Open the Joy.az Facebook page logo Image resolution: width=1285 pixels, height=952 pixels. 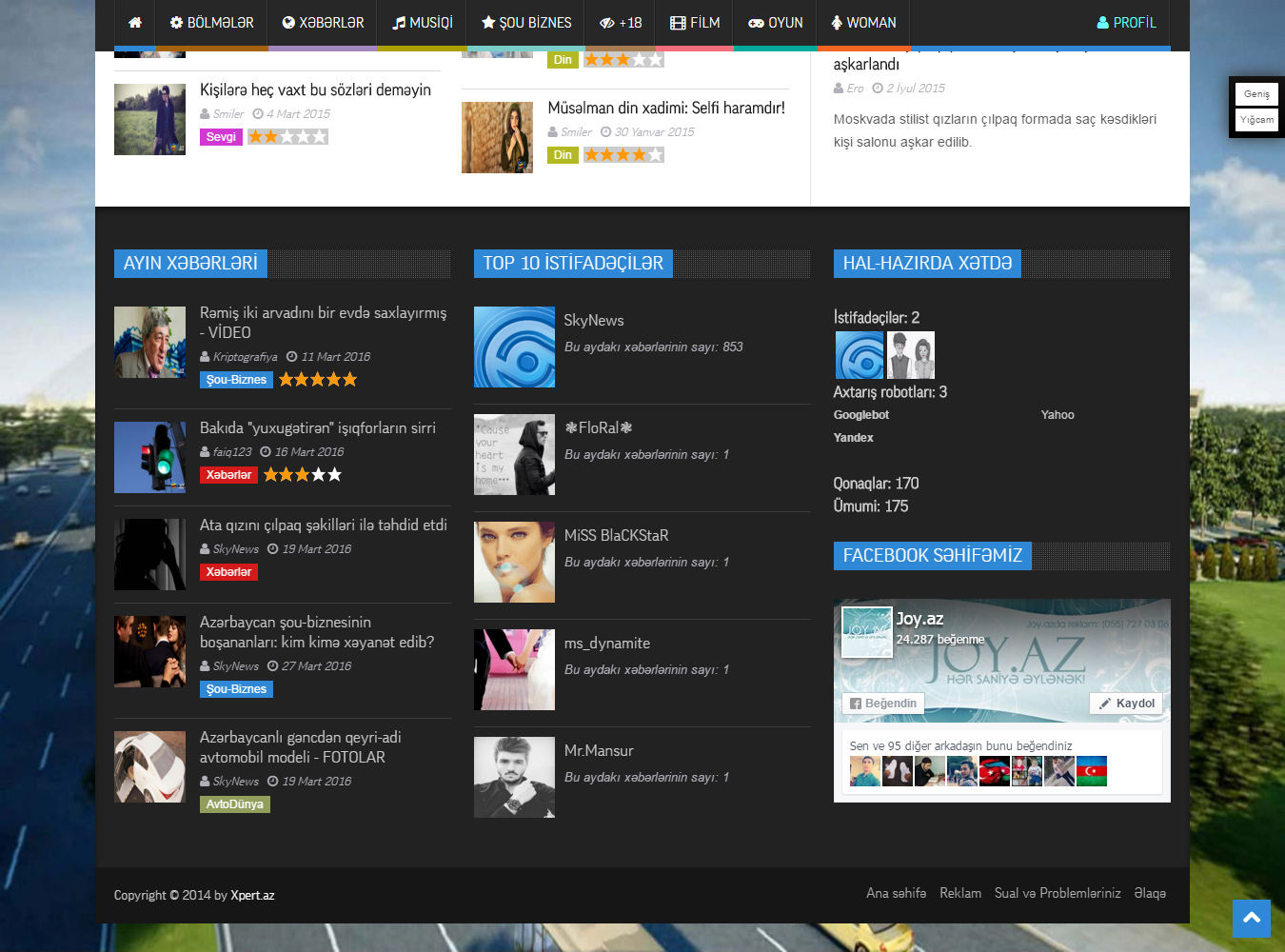[867, 632]
